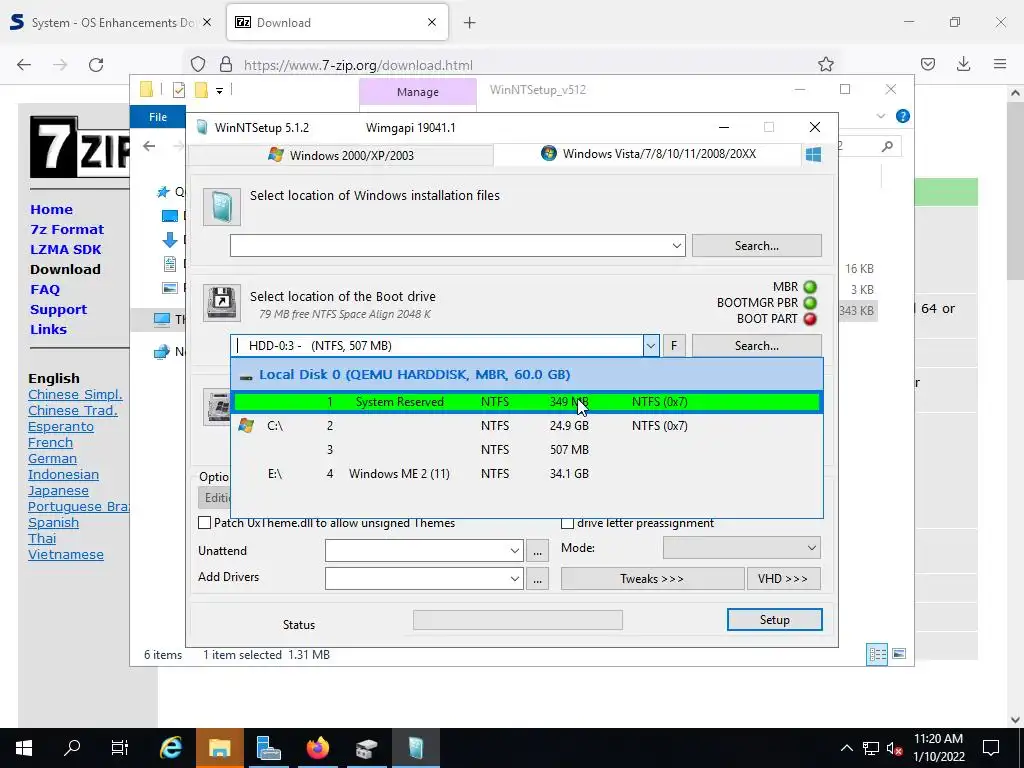Click the green MBR status indicator
This screenshot has height=768, width=1024.
[x=810, y=287]
